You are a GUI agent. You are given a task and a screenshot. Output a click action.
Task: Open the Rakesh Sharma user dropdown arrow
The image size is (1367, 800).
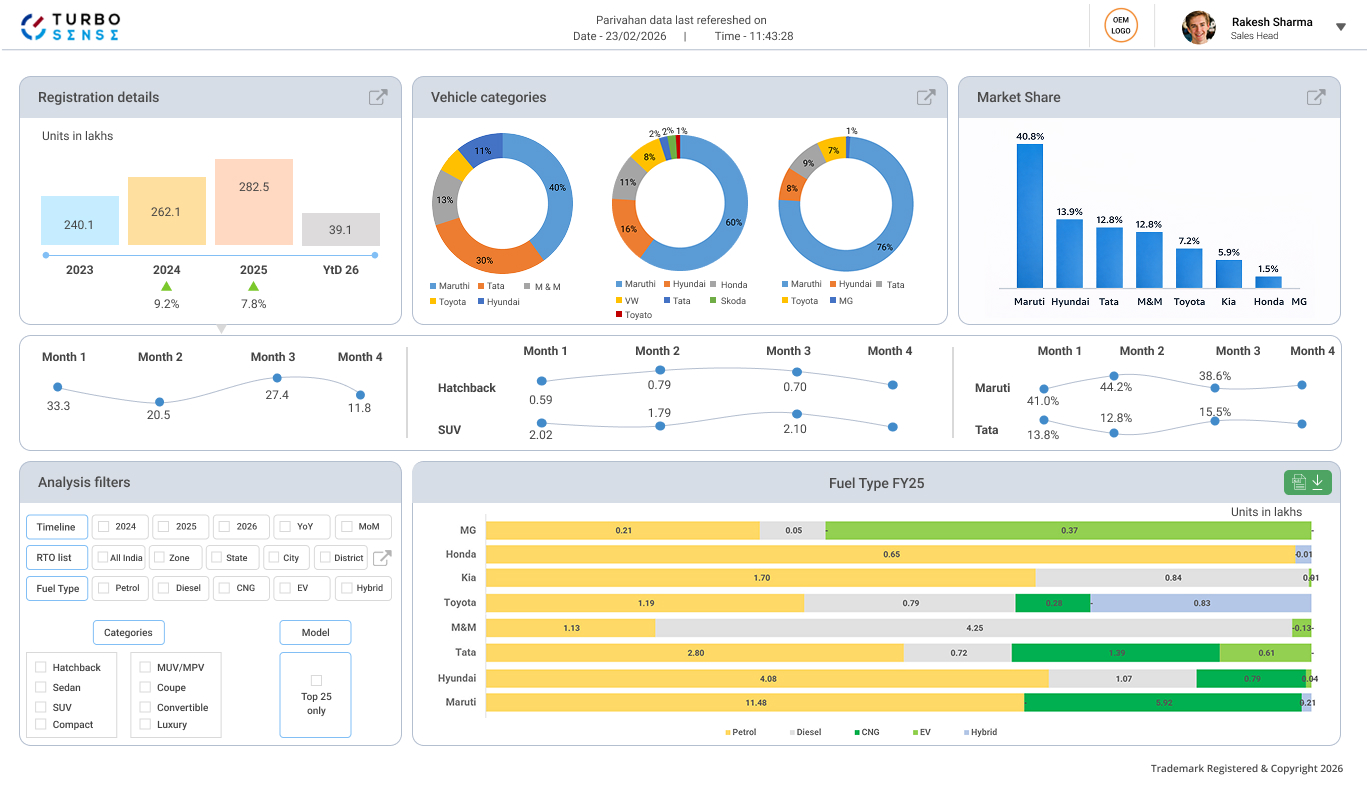click(x=1341, y=27)
